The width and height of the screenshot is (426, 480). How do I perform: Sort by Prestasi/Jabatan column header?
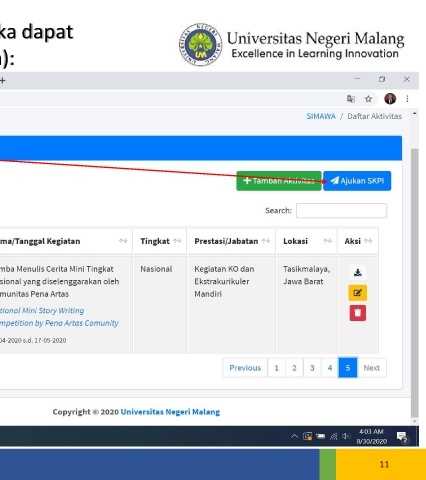(x=232, y=241)
